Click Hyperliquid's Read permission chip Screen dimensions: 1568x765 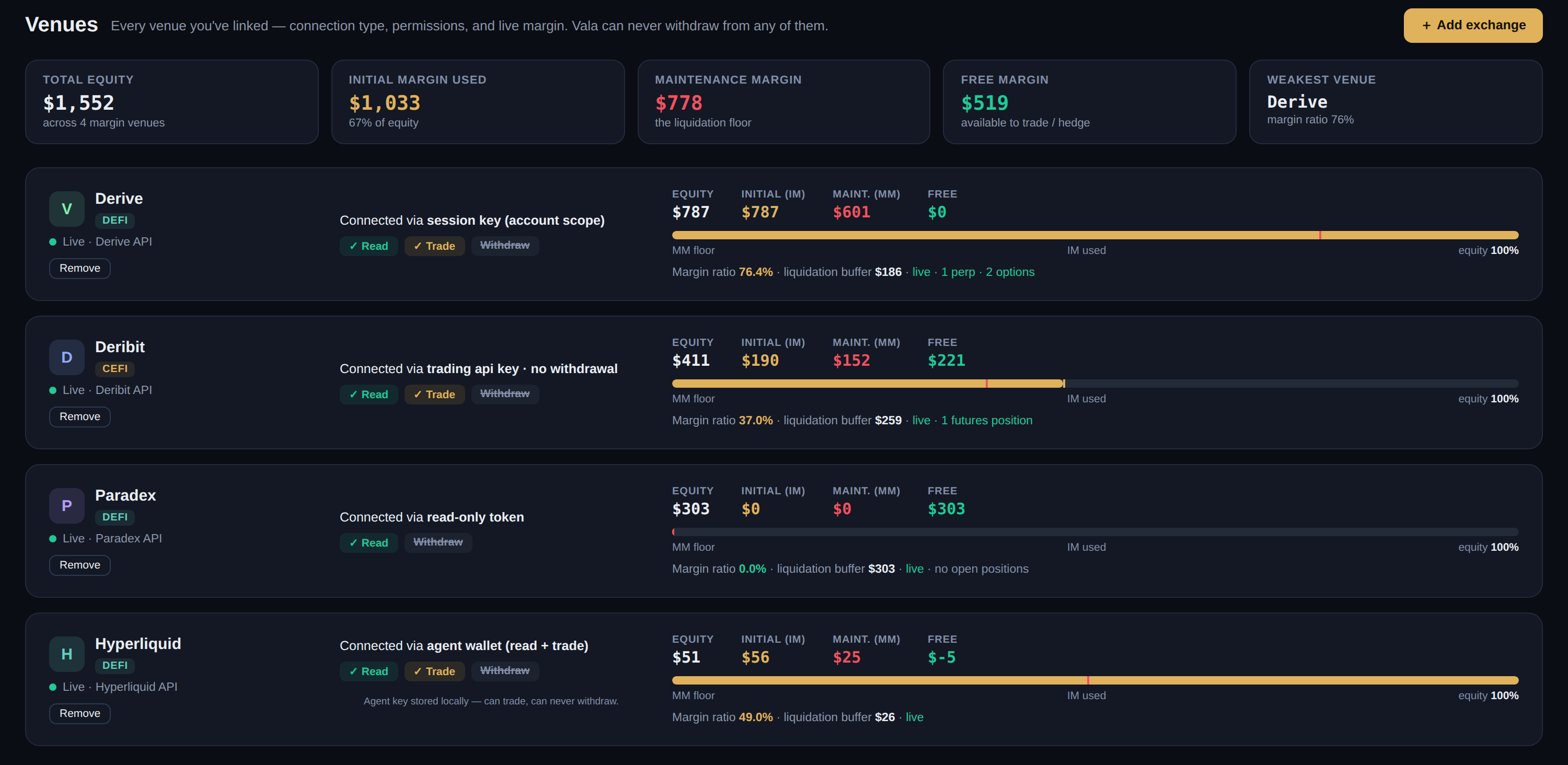pyautogui.click(x=369, y=671)
